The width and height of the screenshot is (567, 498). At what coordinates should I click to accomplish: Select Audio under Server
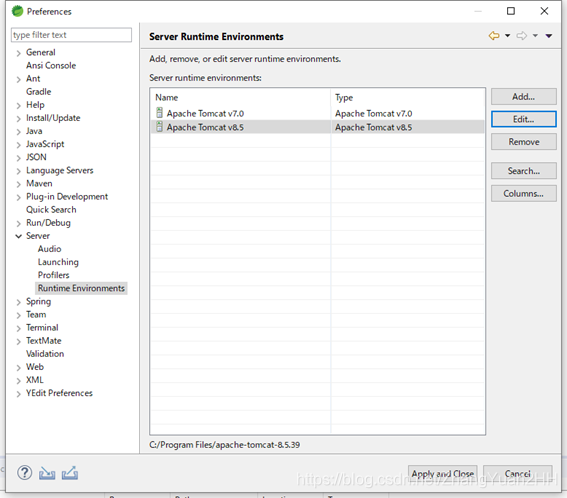(50, 249)
